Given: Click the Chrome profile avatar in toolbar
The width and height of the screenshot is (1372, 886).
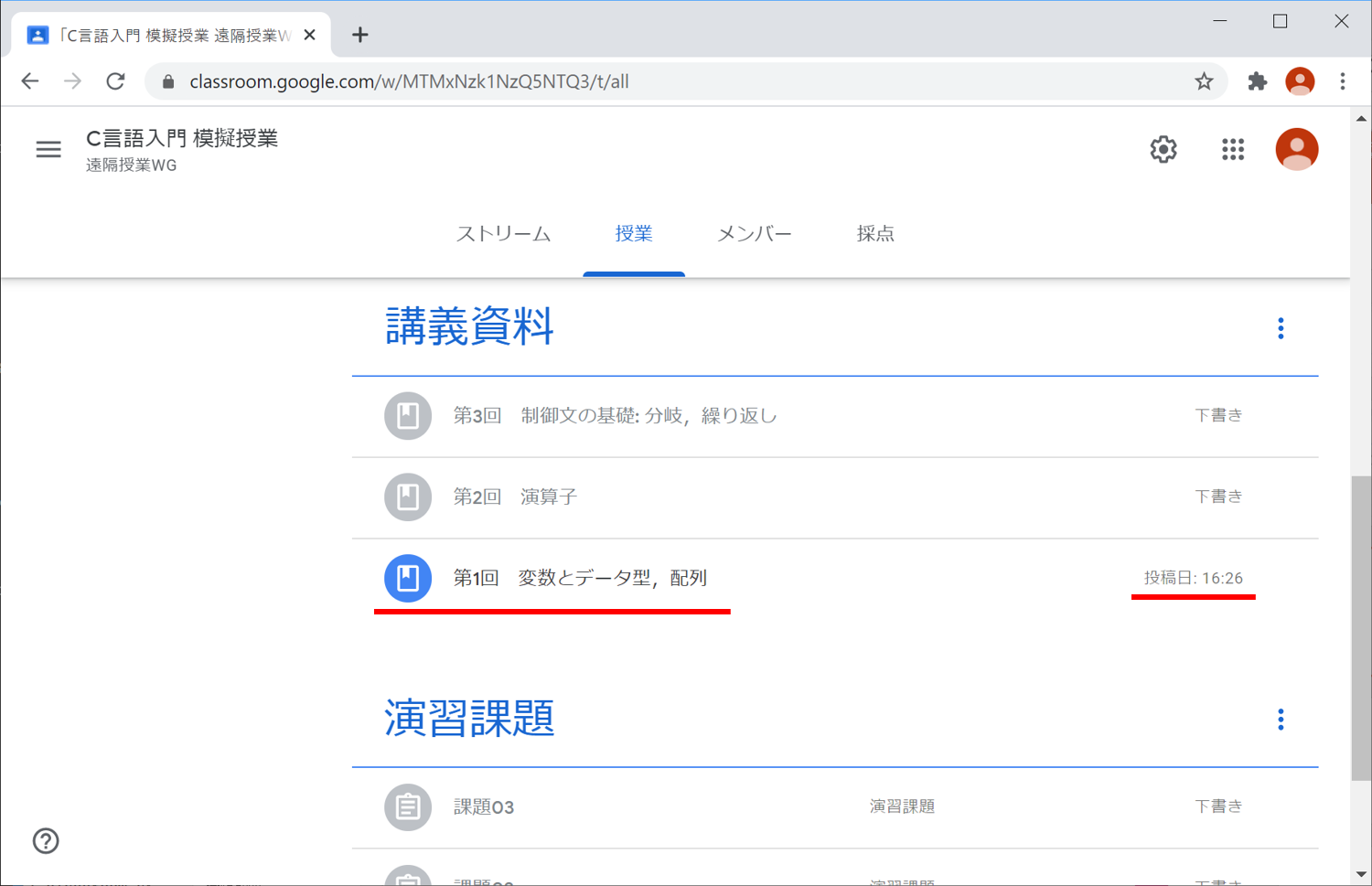Looking at the screenshot, I should [x=1300, y=81].
